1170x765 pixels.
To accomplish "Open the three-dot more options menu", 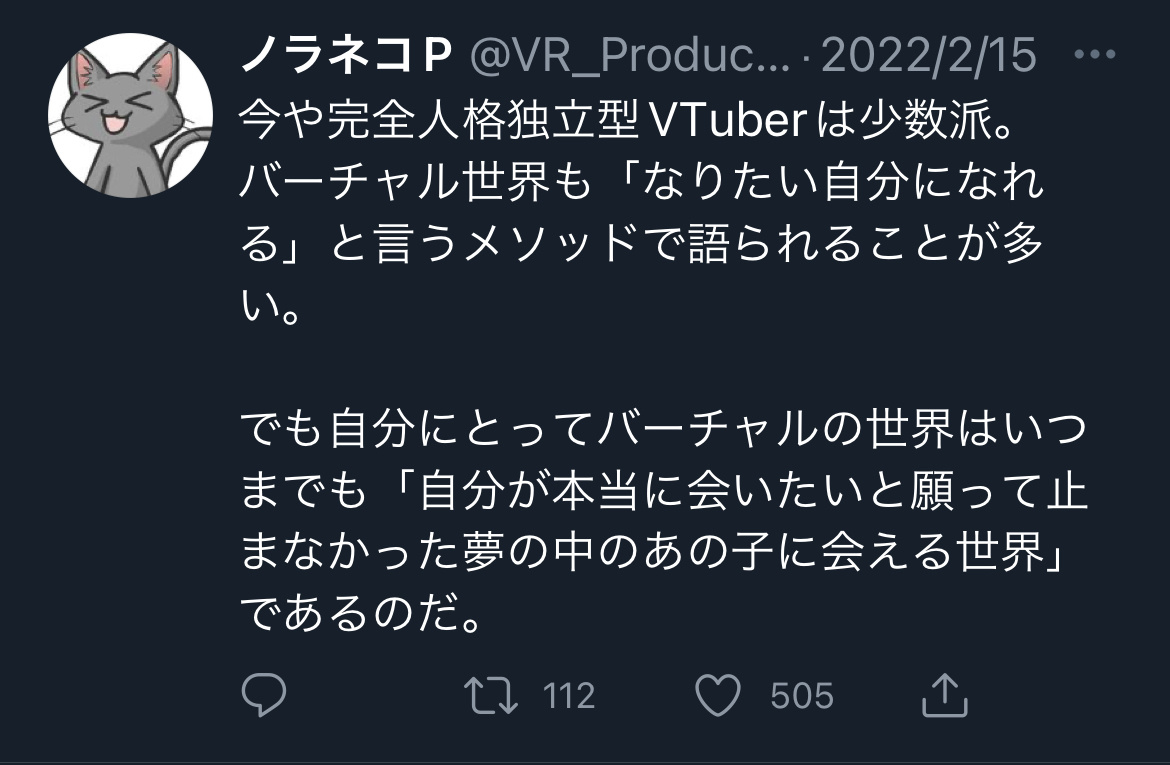I will (1095, 54).
